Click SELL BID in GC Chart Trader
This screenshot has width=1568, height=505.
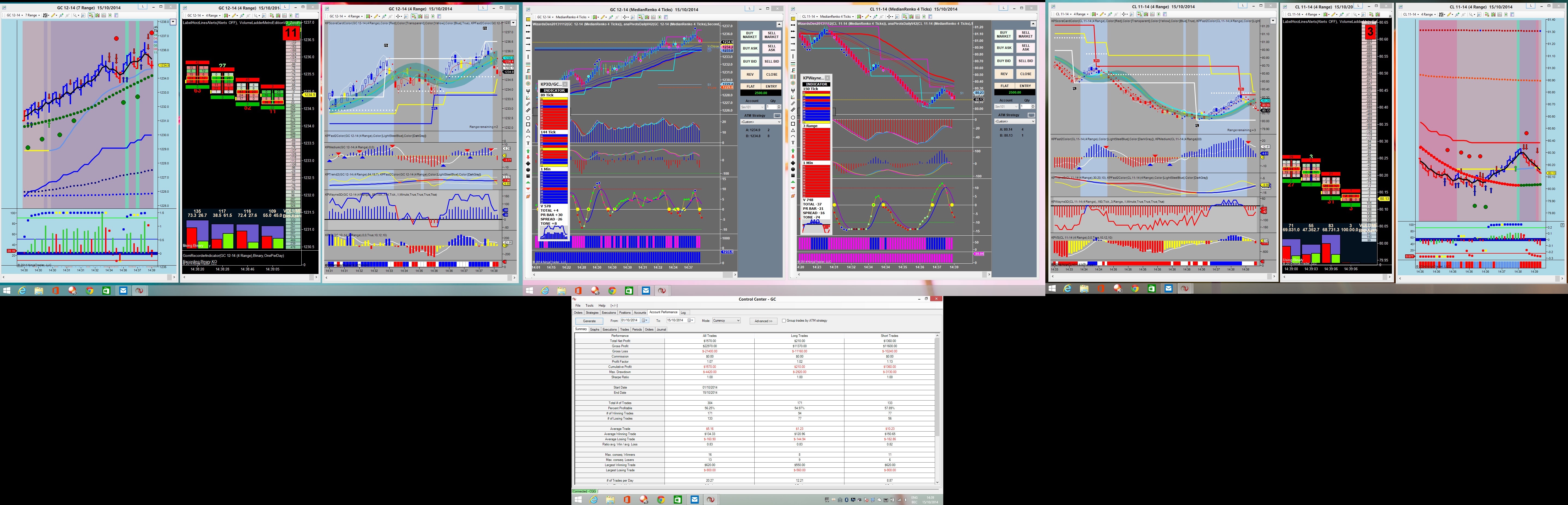click(772, 61)
